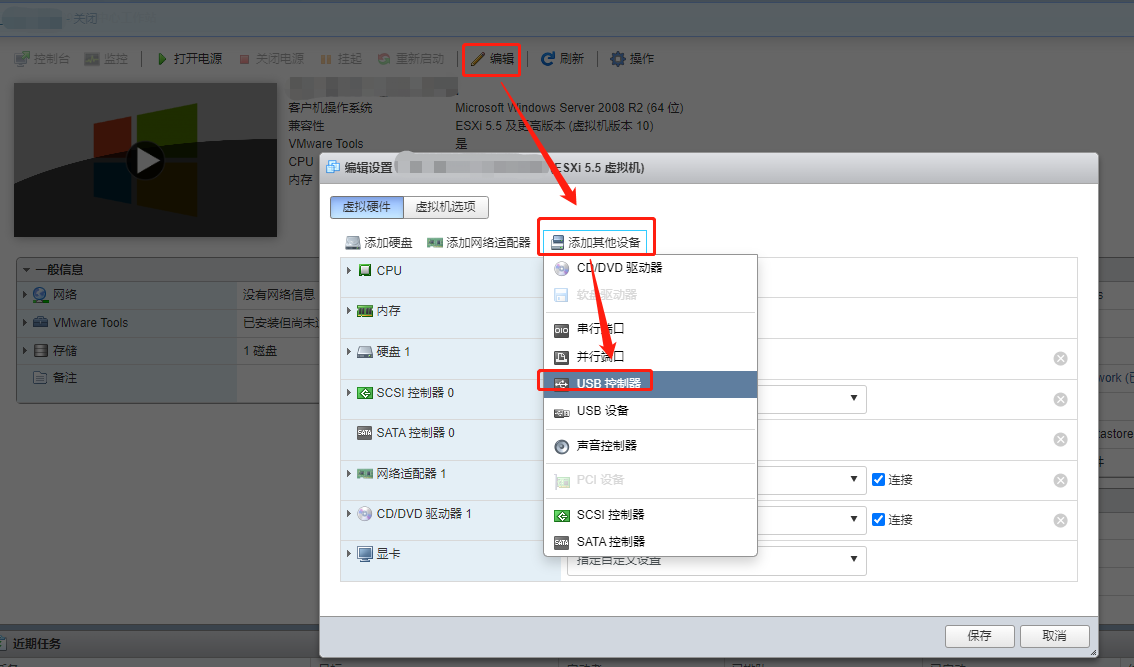This screenshot has width=1134, height=667.
Task: Remove Network adapter 1 with X icon
Action: (x=1060, y=481)
